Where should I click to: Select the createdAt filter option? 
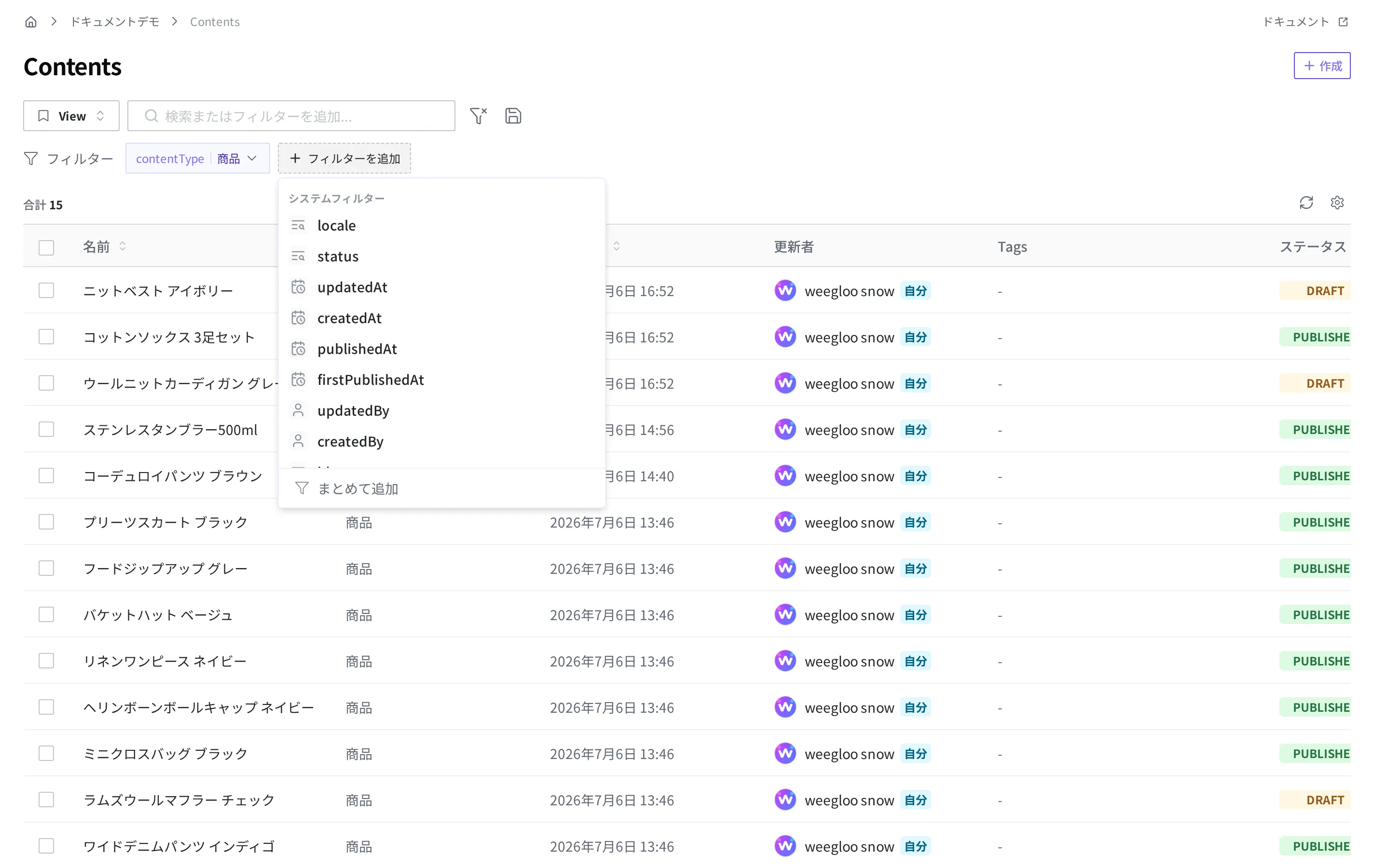tap(441, 318)
